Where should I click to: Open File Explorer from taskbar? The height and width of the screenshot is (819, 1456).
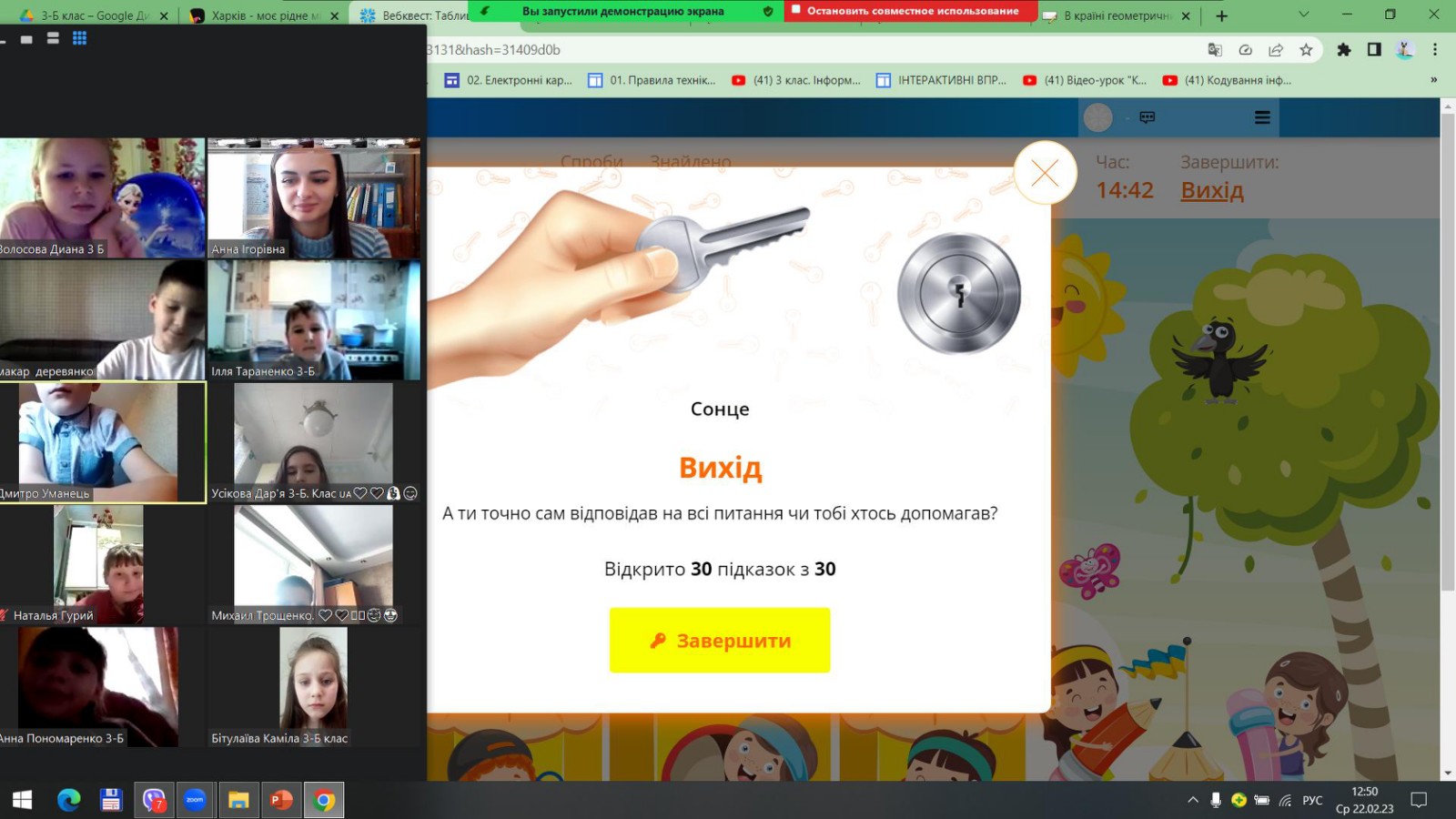(238, 800)
